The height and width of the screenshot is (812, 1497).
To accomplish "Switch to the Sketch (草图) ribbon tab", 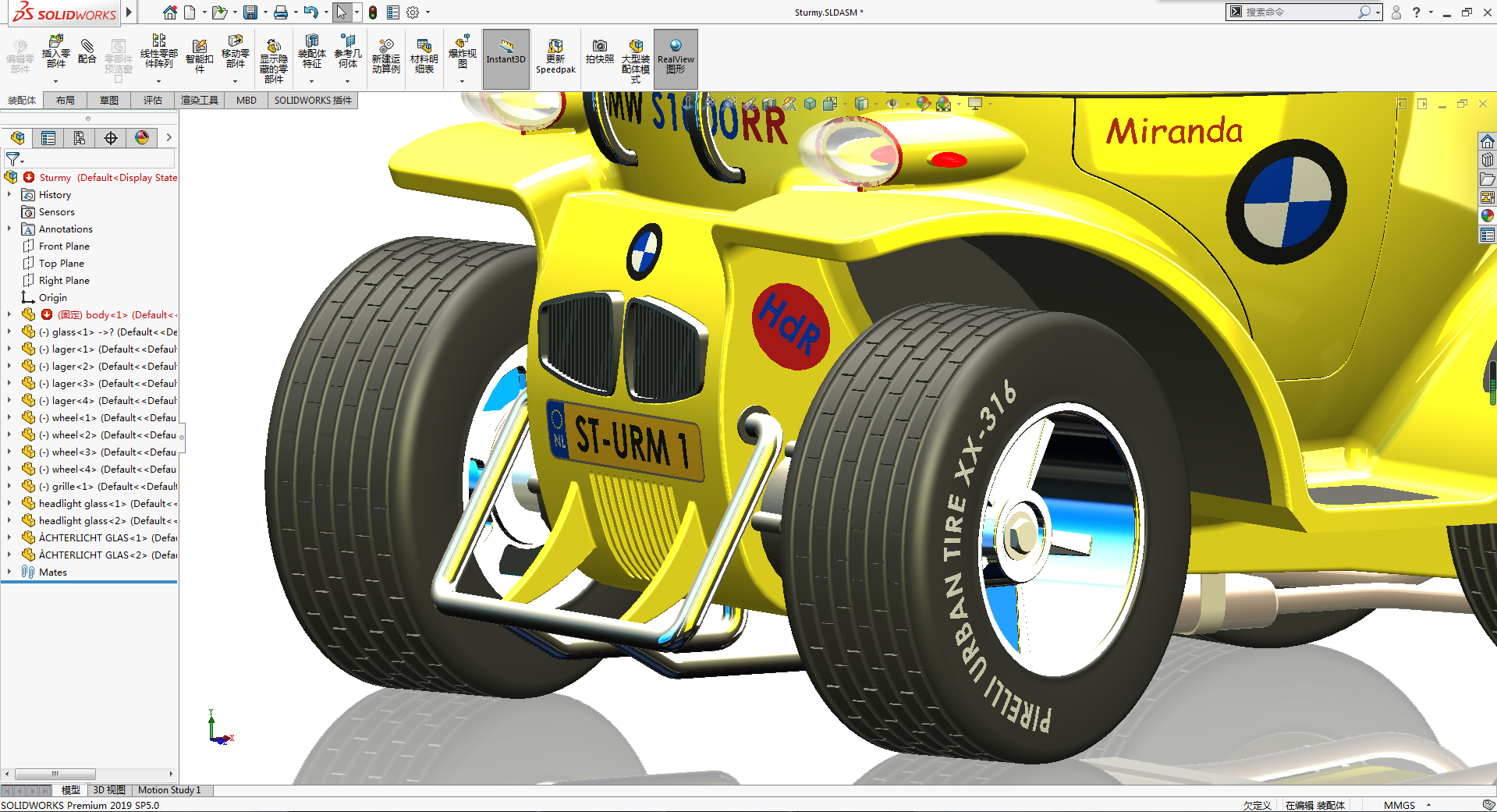I will 109,101.
